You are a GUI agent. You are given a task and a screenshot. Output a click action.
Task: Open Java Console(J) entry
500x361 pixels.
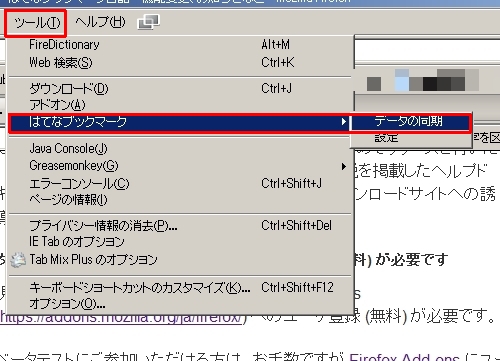tap(180, 149)
